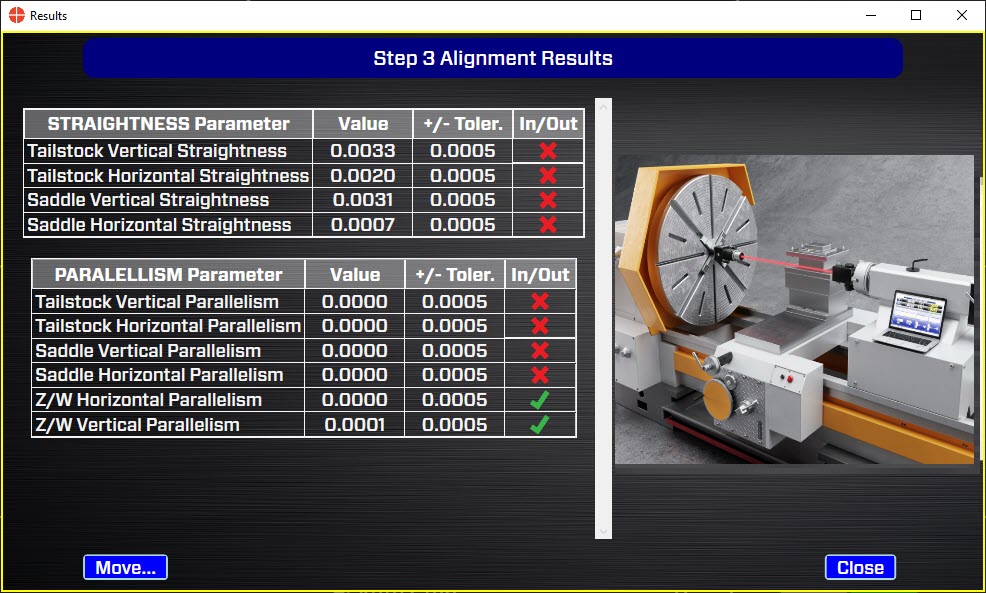The height and width of the screenshot is (593, 986).
Task: Click red X for Saddle Horizontal Parallelism
Action: click(x=540, y=375)
